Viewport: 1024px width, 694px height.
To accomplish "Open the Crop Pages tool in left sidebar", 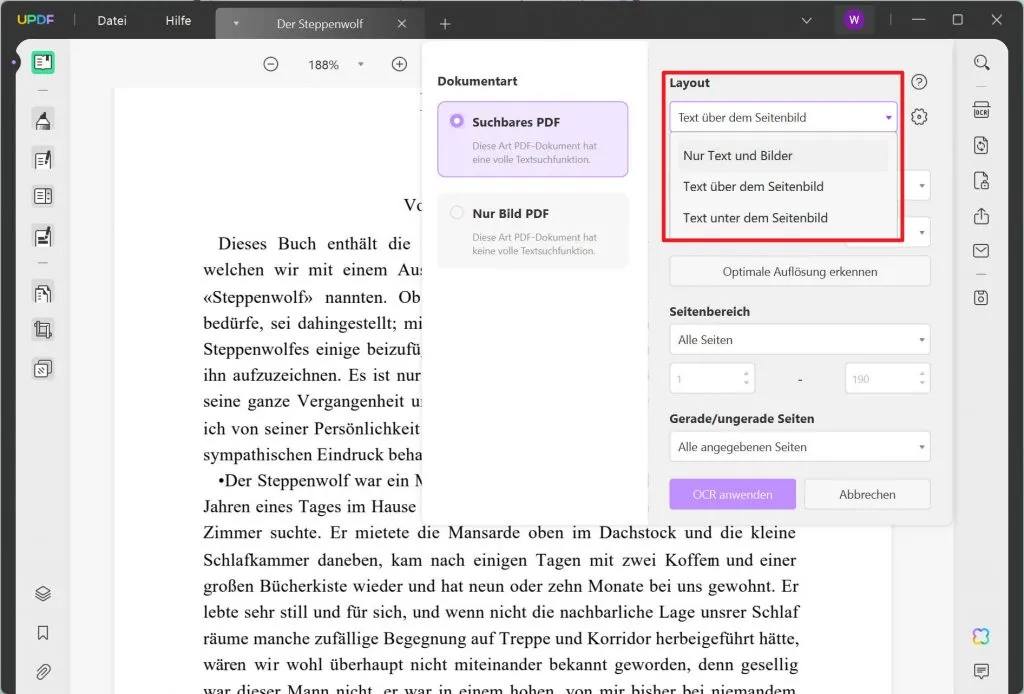I will [x=42, y=330].
